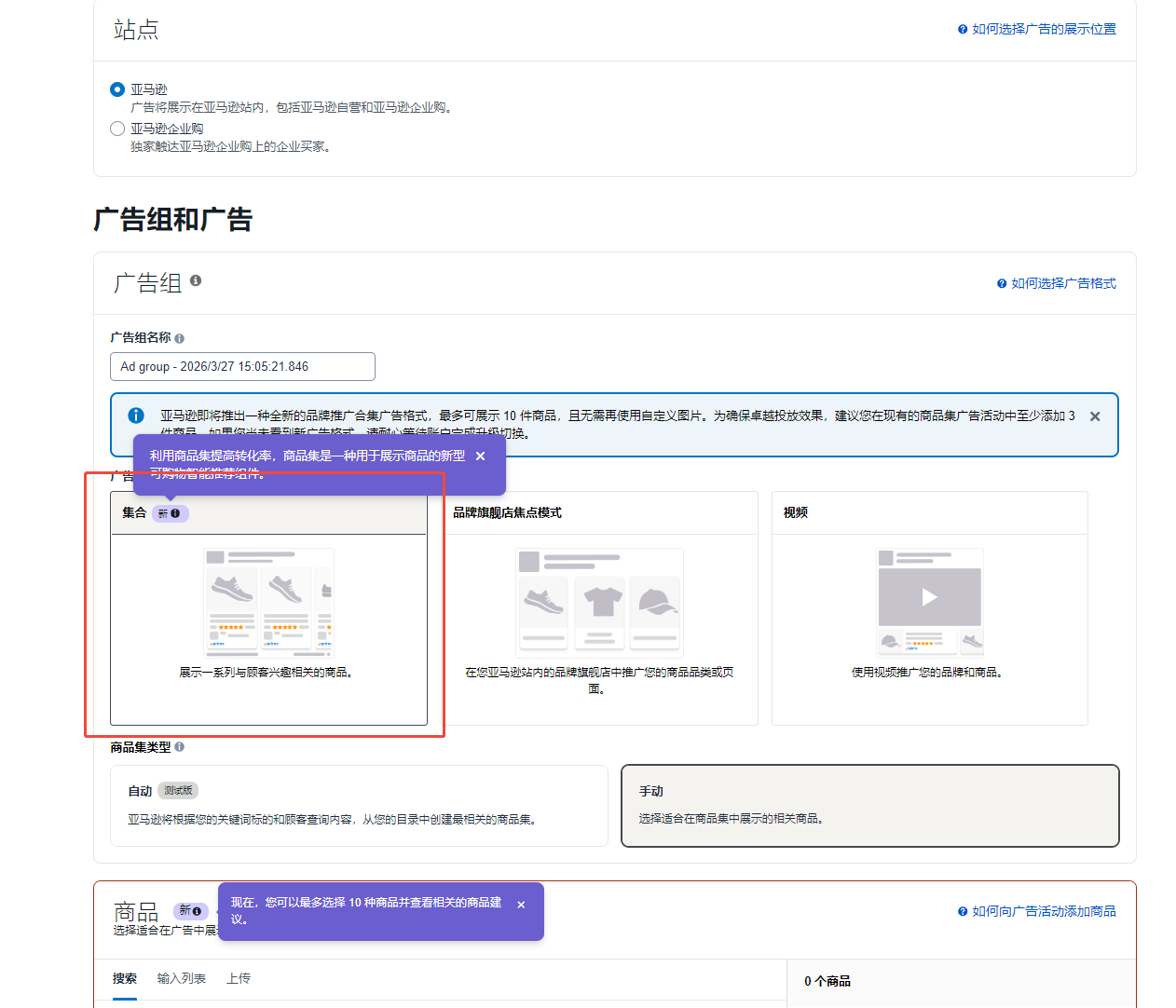Click the video play preview thumbnail
Image resolution: width=1176 pixels, height=1008 pixels.
pos(929,597)
